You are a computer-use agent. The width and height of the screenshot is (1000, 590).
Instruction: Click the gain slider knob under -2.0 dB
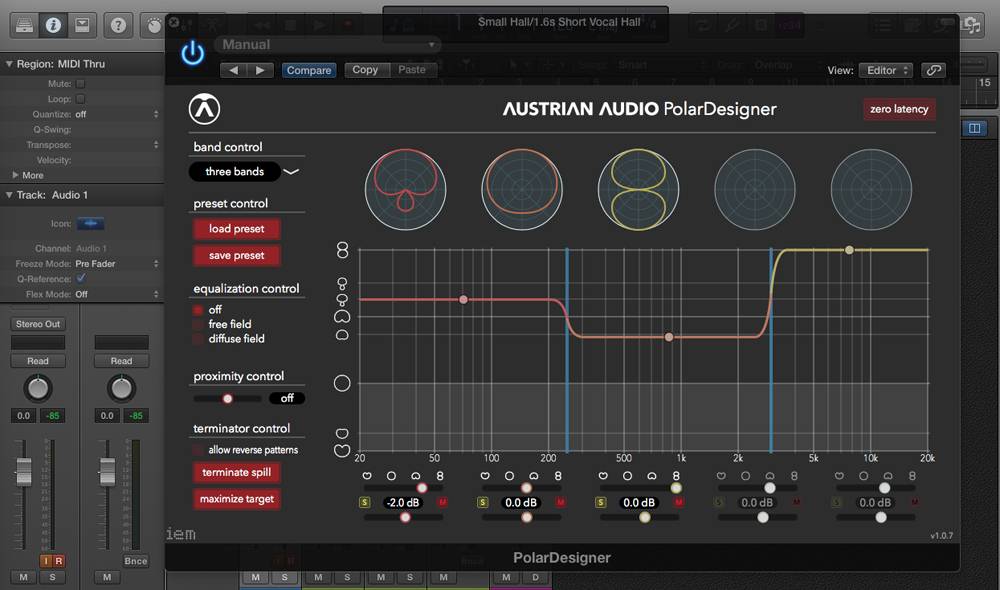(x=405, y=517)
